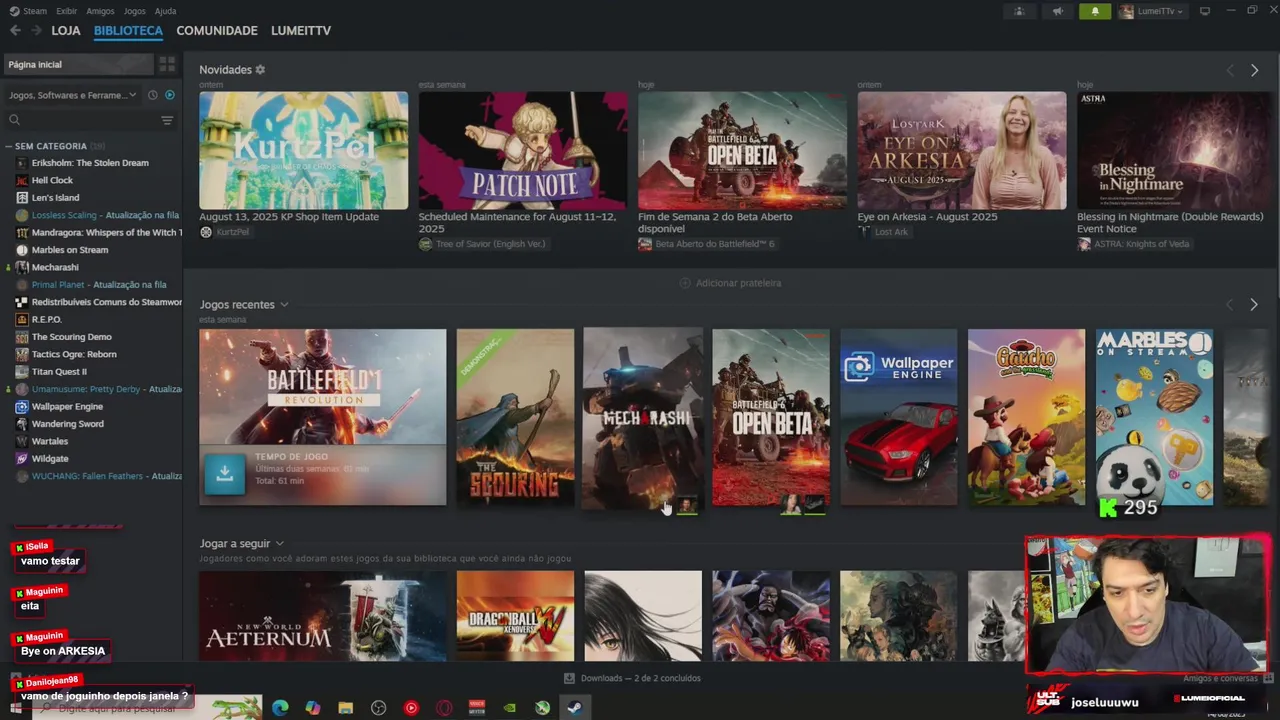This screenshot has height=720, width=1280.
Task: Open File Explorer from the taskbar
Action: pos(346,708)
